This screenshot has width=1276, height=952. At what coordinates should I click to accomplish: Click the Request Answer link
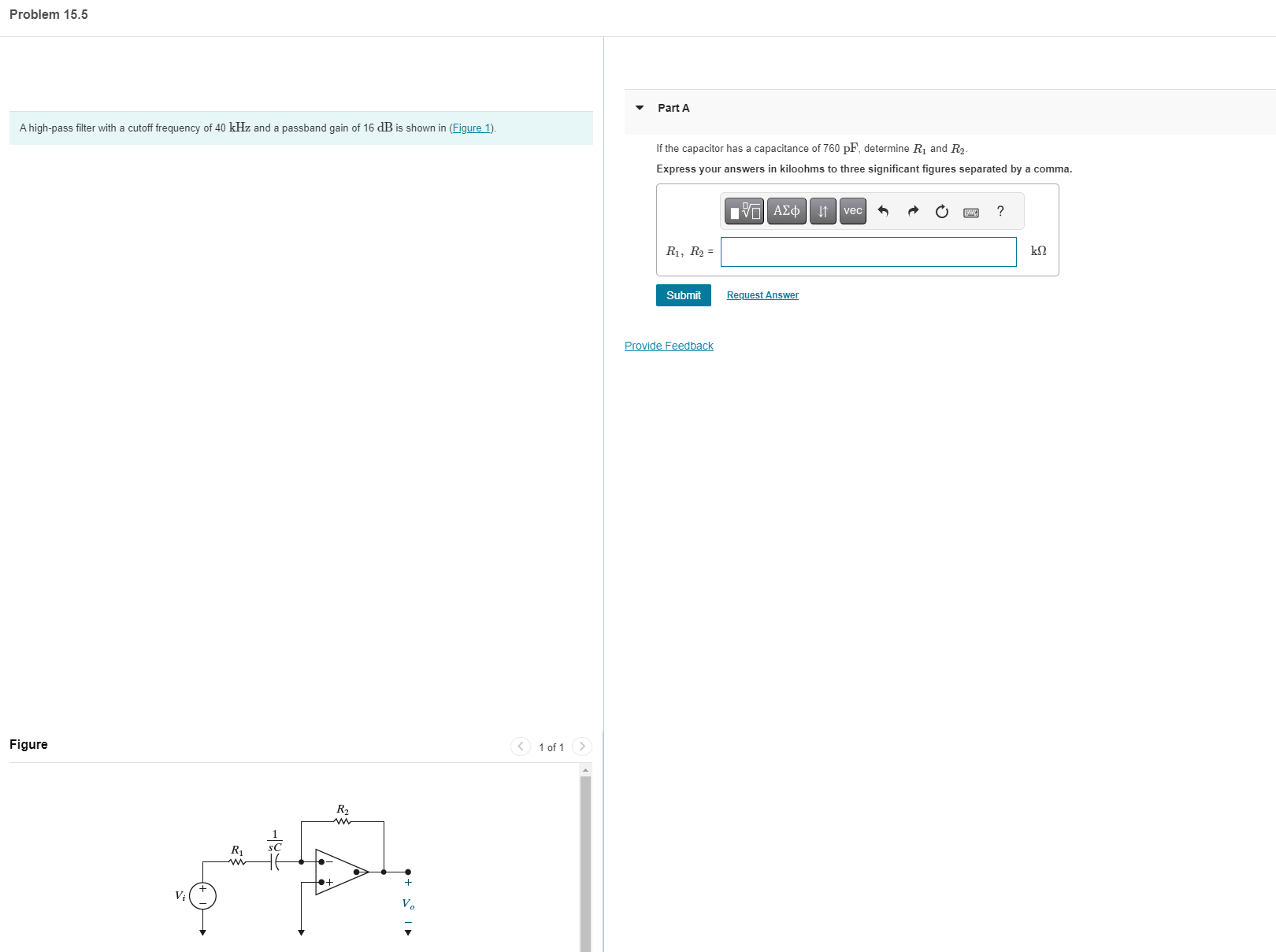click(762, 294)
